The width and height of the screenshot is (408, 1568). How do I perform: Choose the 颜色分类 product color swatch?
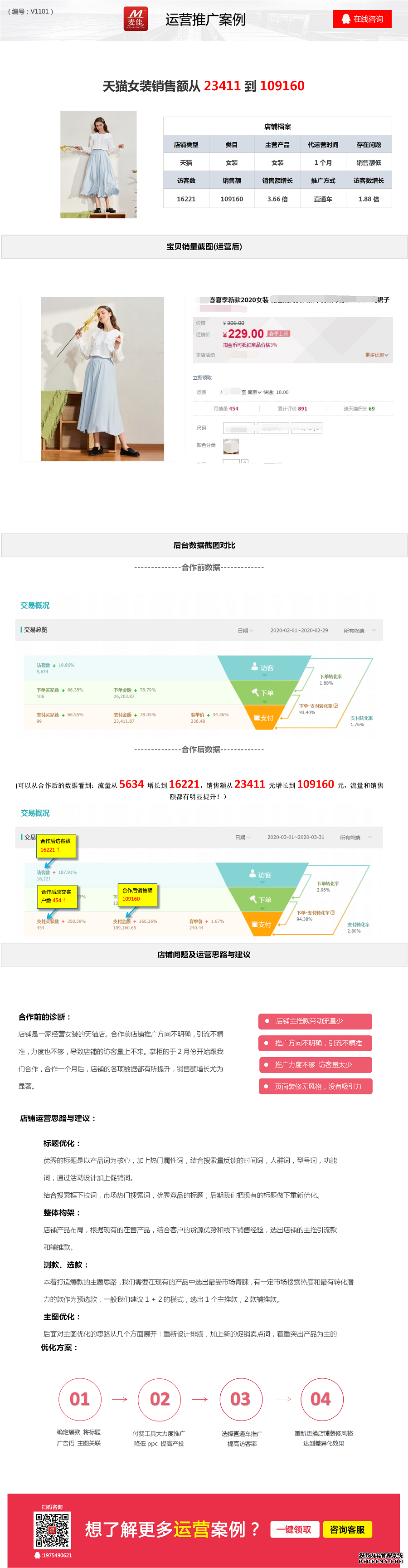231,446
